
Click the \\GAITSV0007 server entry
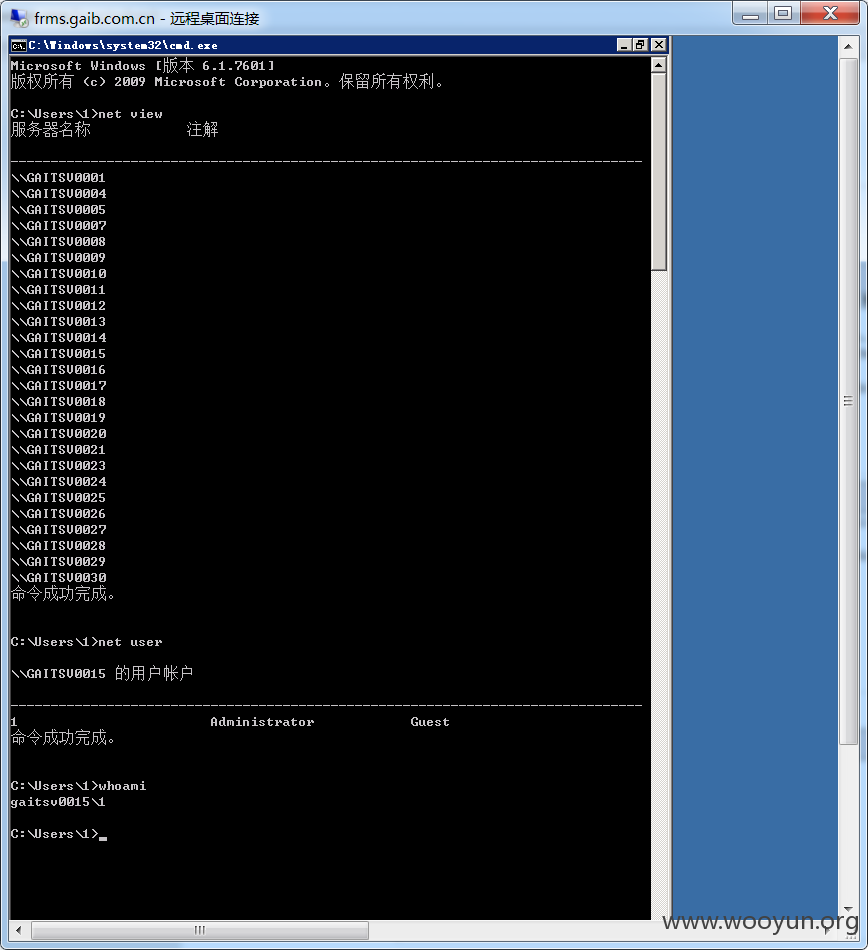click(x=58, y=225)
